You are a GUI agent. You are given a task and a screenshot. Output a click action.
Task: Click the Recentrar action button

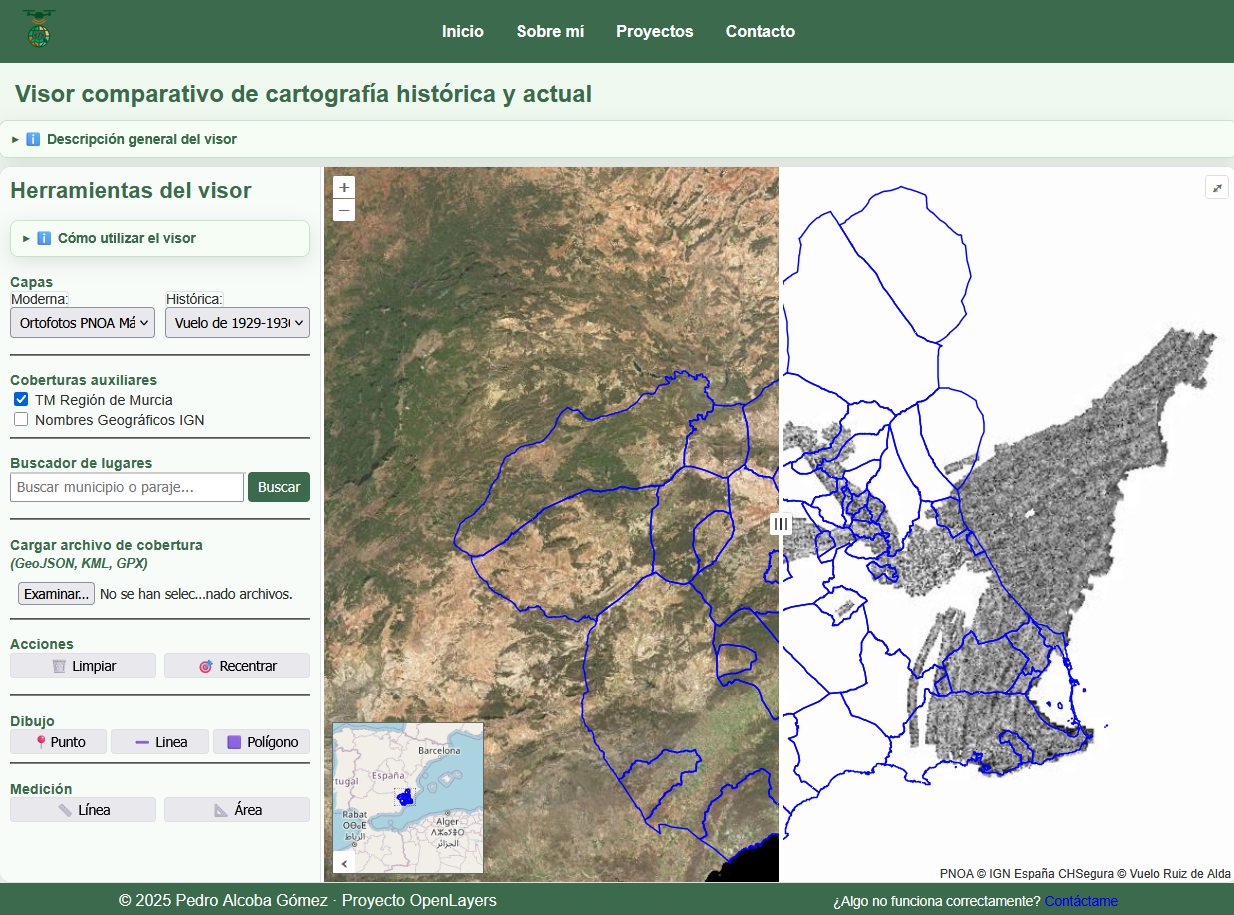tap(237, 666)
